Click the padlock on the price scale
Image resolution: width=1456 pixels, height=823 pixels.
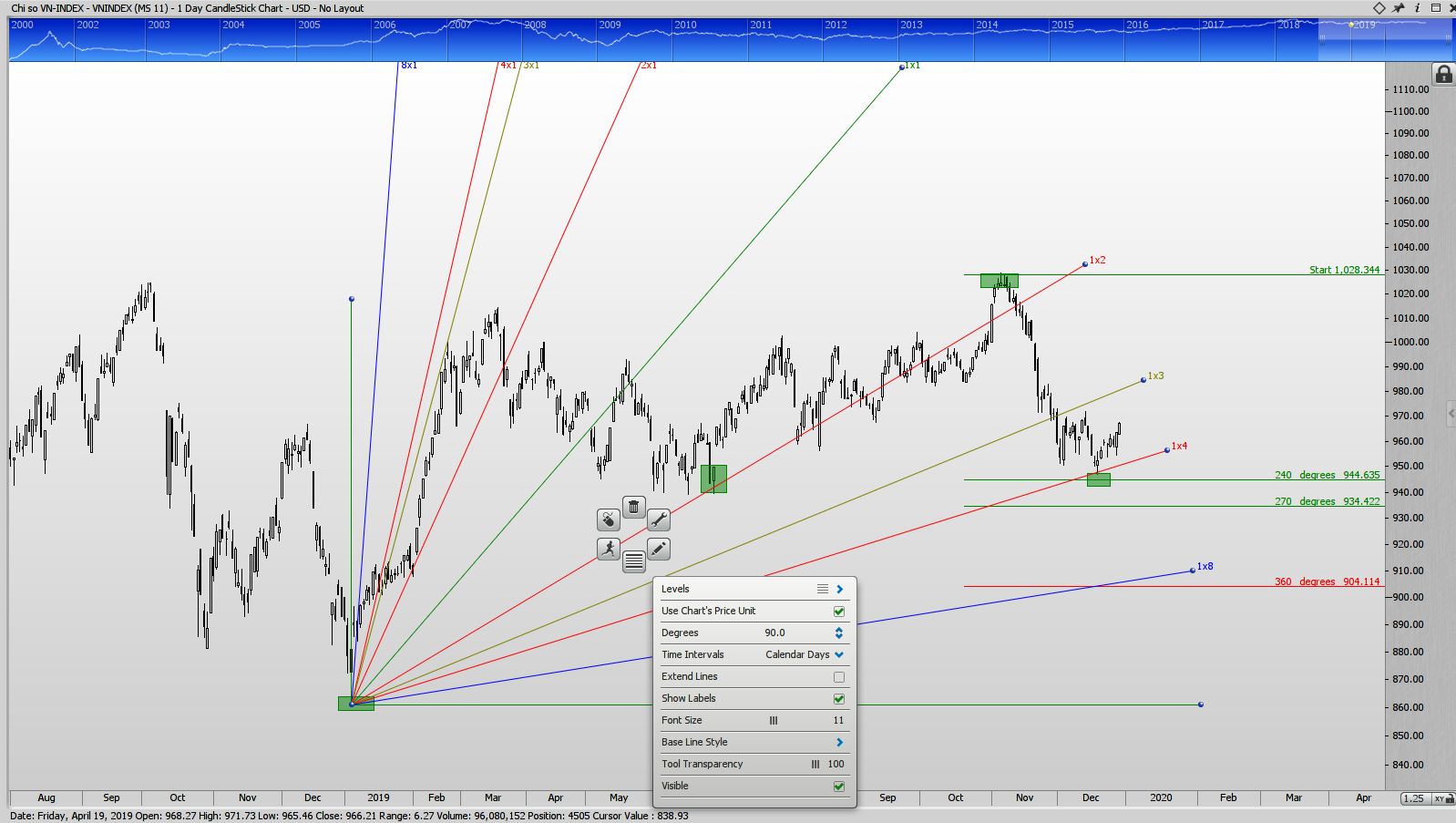(1443, 75)
